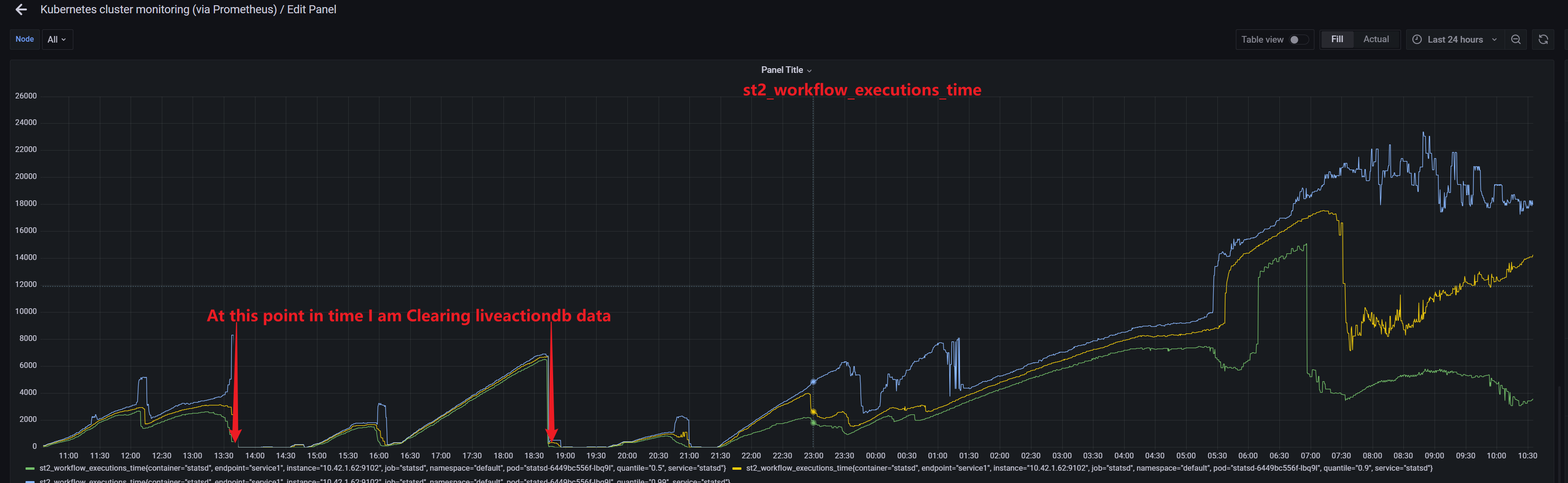Switch the panel to Actual mode
1568x483 pixels.
tap(1376, 39)
